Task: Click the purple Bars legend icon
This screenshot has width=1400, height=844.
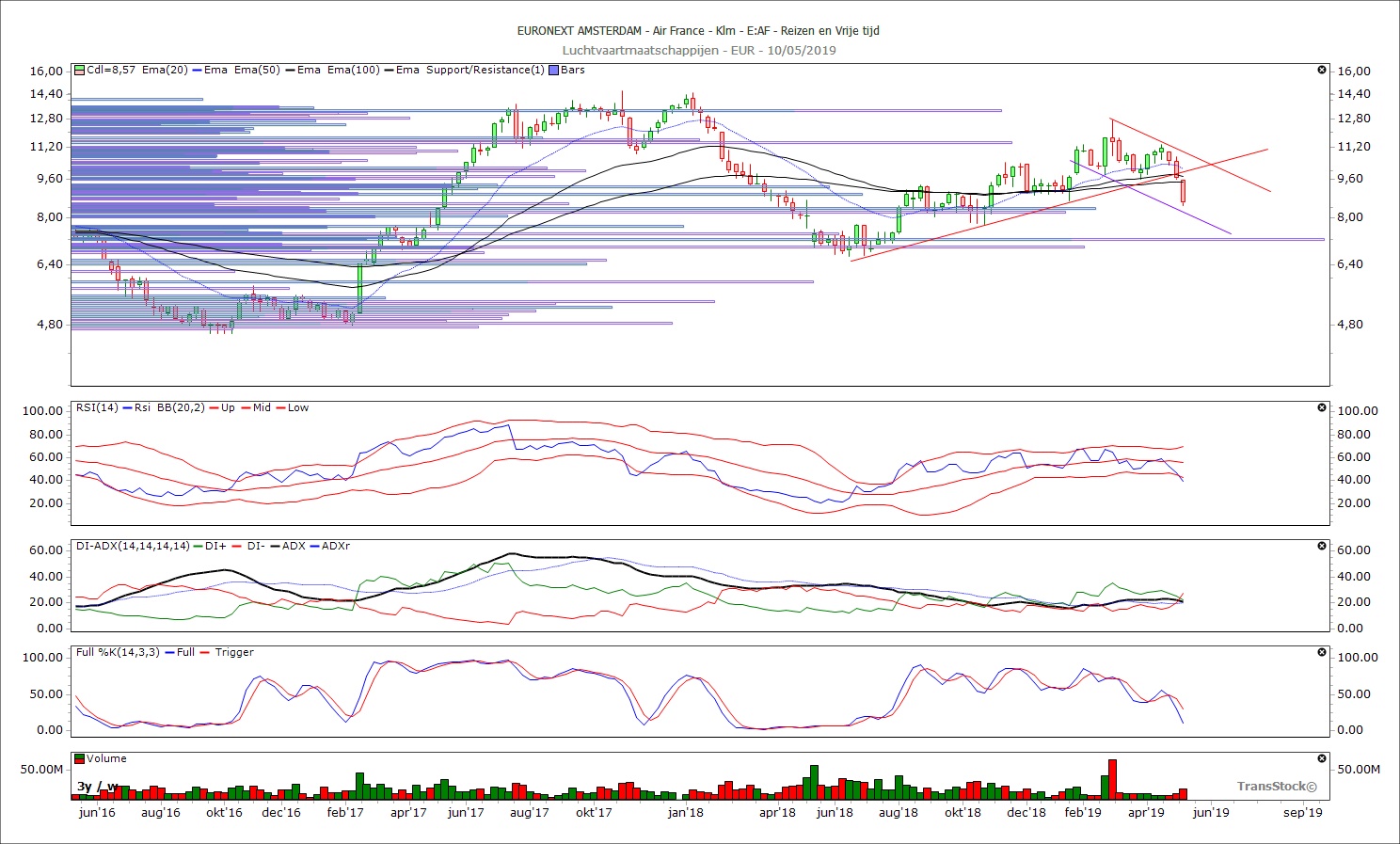Action: [x=553, y=71]
